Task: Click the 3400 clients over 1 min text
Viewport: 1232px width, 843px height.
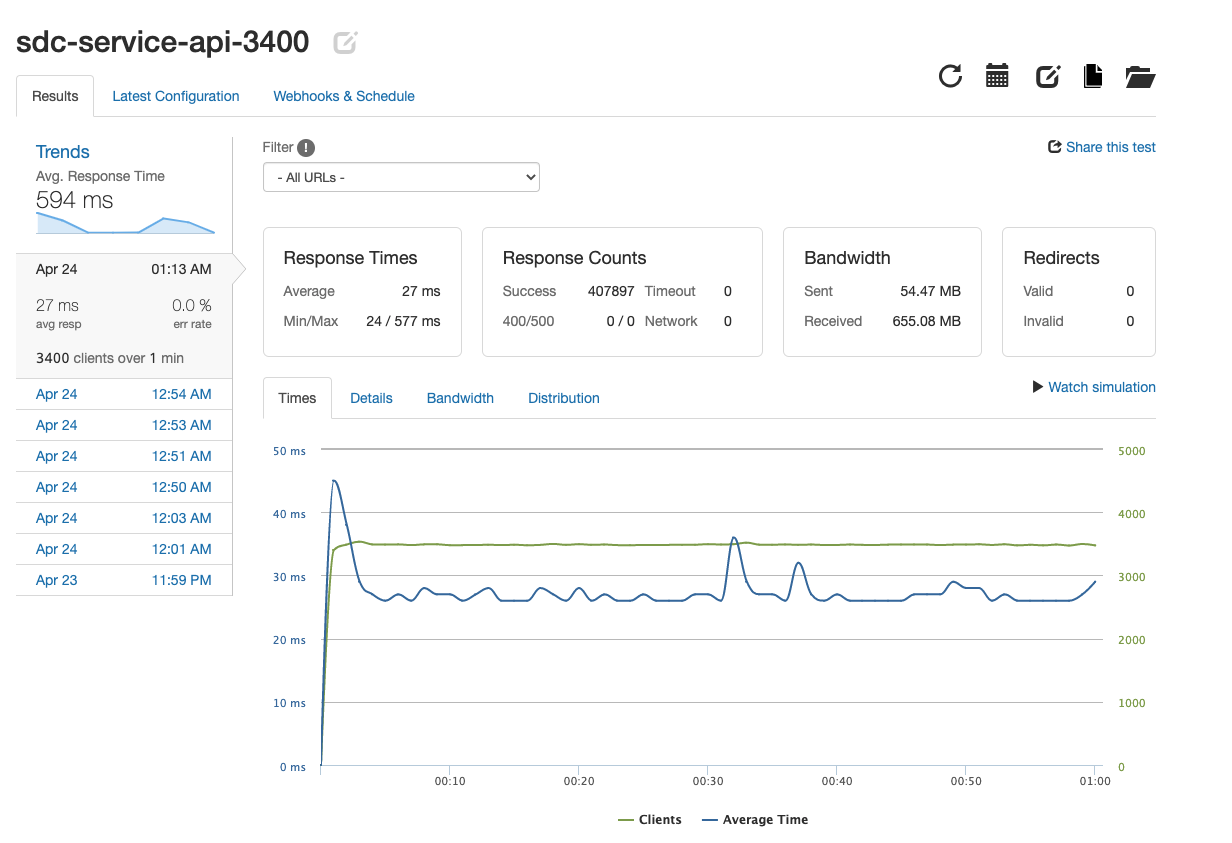Action: point(110,358)
